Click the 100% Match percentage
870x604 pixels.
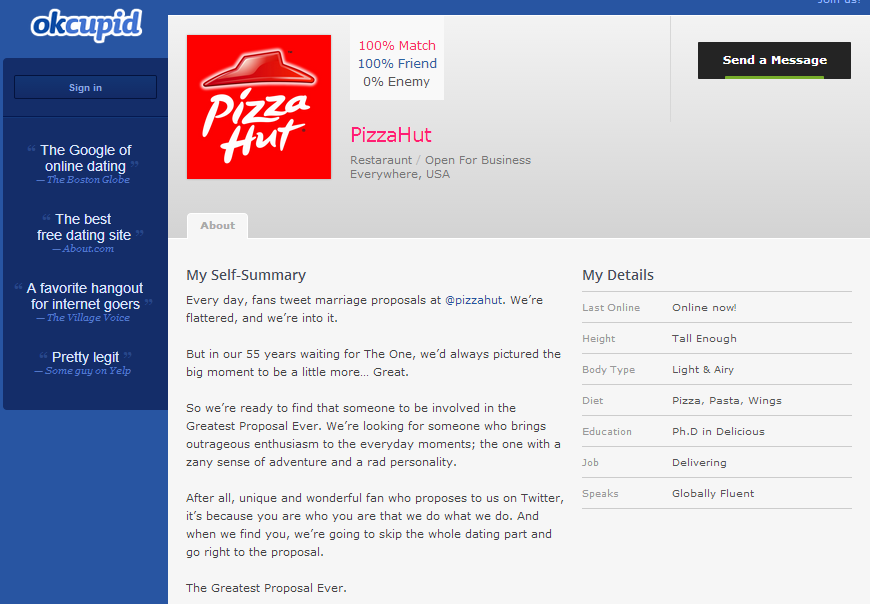[x=397, y=45]
